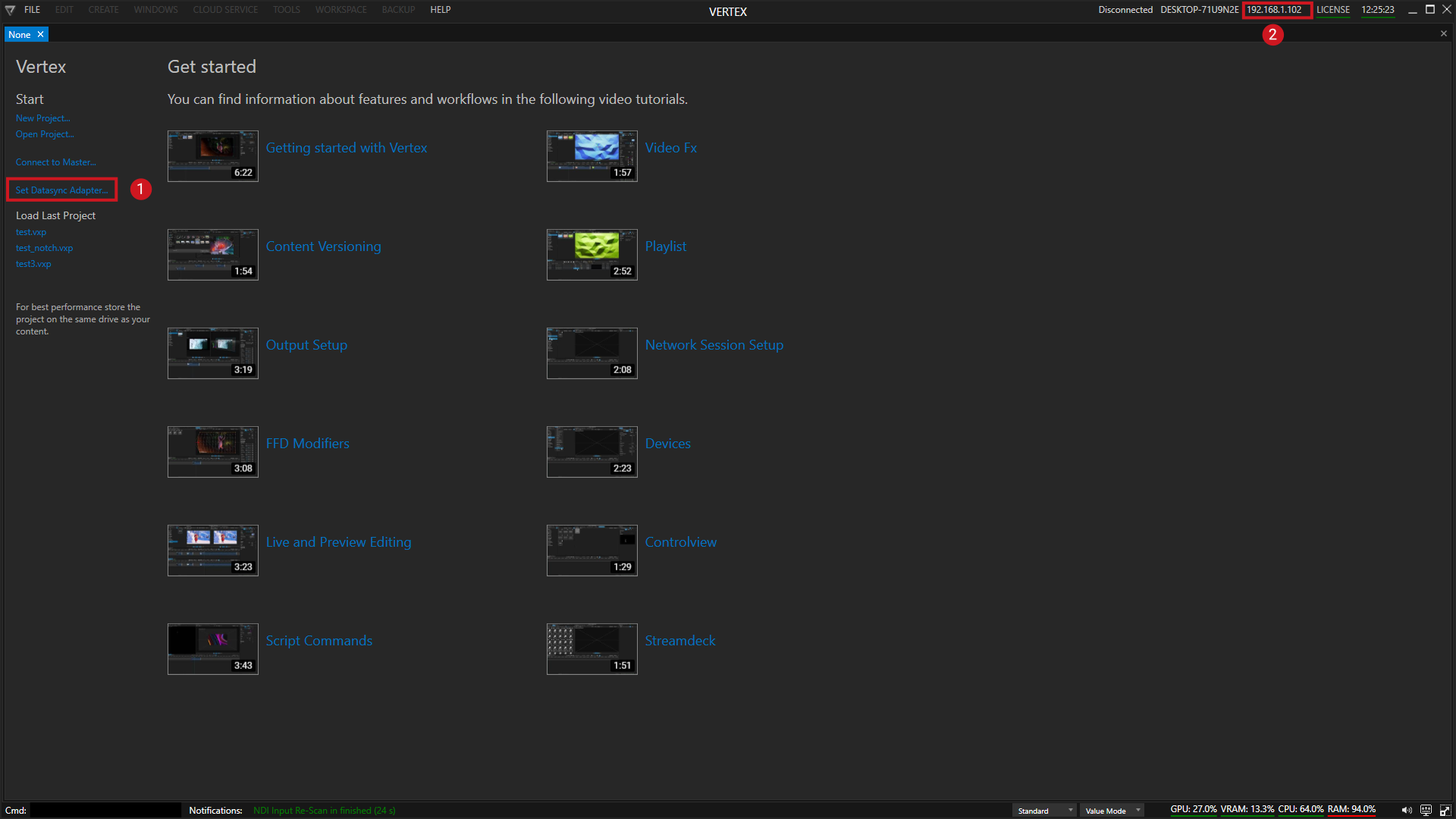Open the Streamdeck tutorial link
The image size is (1456, 819).
[679, 641]
